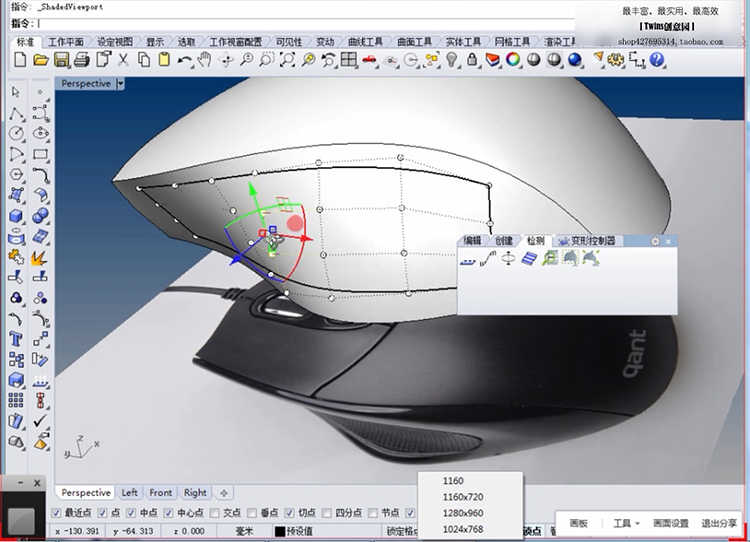Click the 退出分享 button
The image size is (750, 542).
719,523
